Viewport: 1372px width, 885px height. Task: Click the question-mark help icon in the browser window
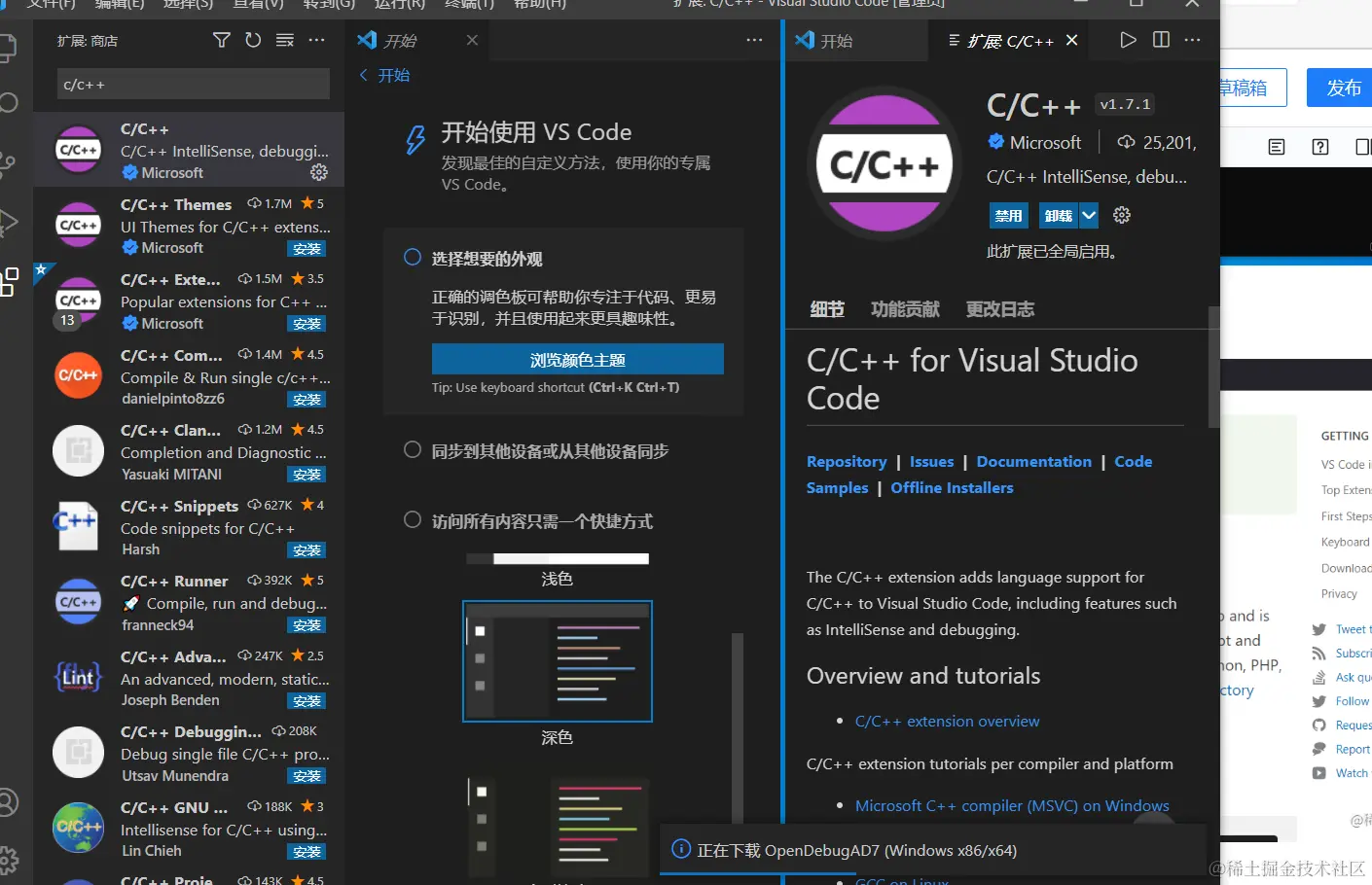click(x=1320, y=147)
